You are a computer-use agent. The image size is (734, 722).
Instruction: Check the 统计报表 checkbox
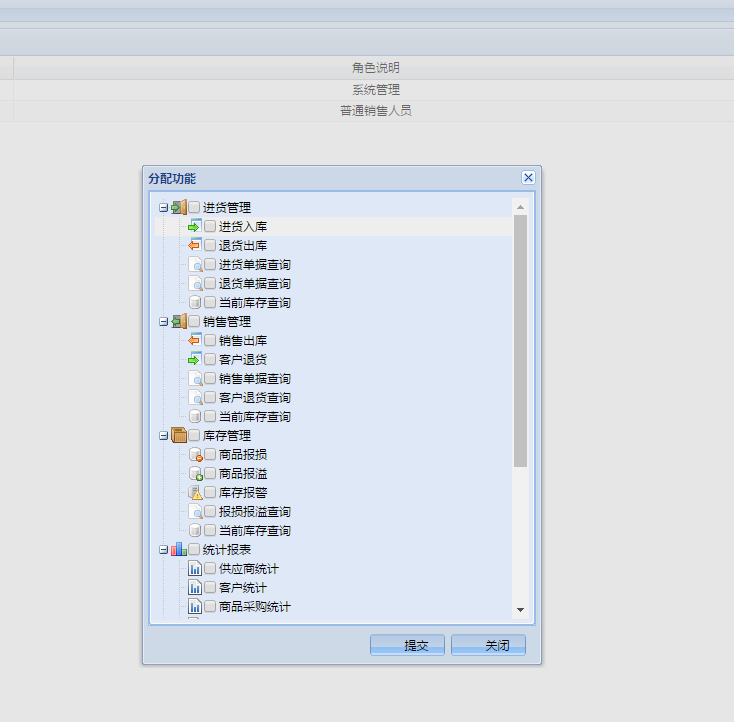point(194,549)
